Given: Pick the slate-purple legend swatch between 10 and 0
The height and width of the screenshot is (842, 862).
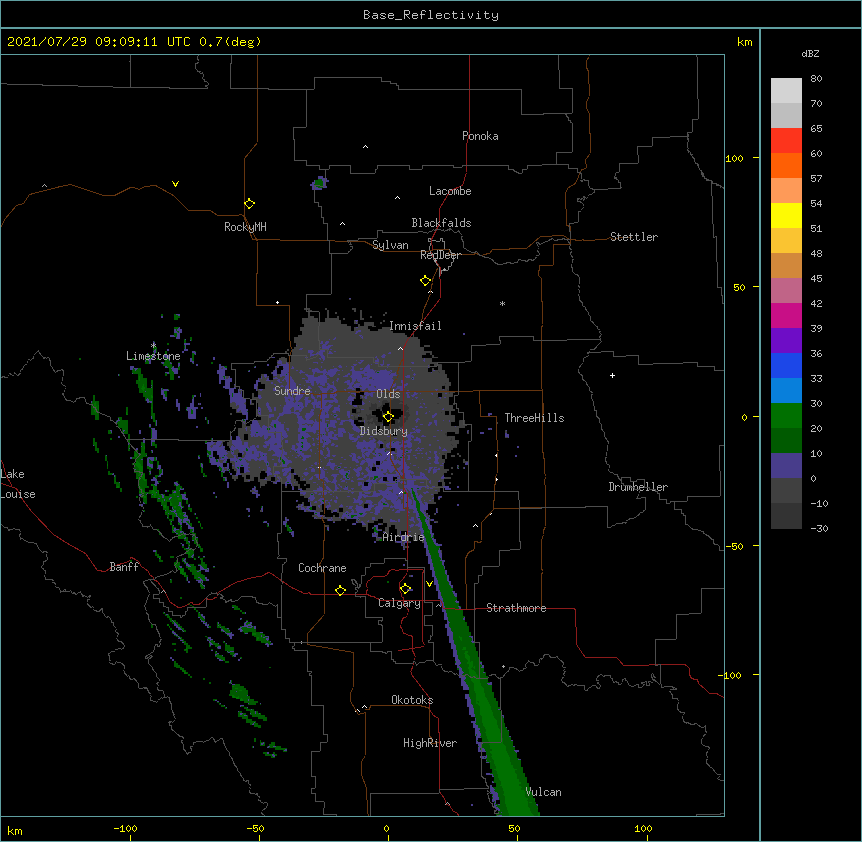Looking at the screenshot, I should coord(786,466).
